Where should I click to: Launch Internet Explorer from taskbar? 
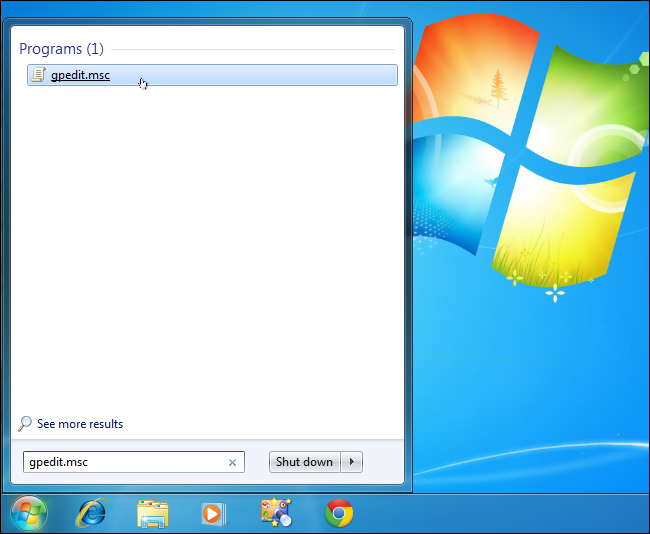coord(91,513)
